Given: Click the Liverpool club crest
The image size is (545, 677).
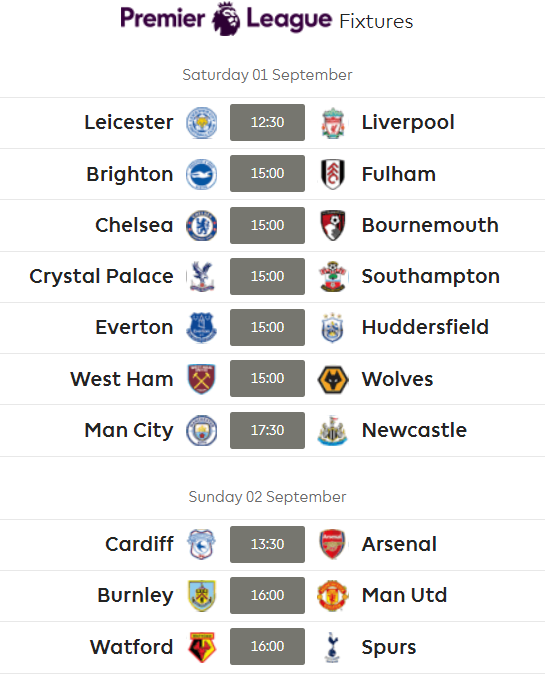Looking at the screenshot, I should coord(333,123).
